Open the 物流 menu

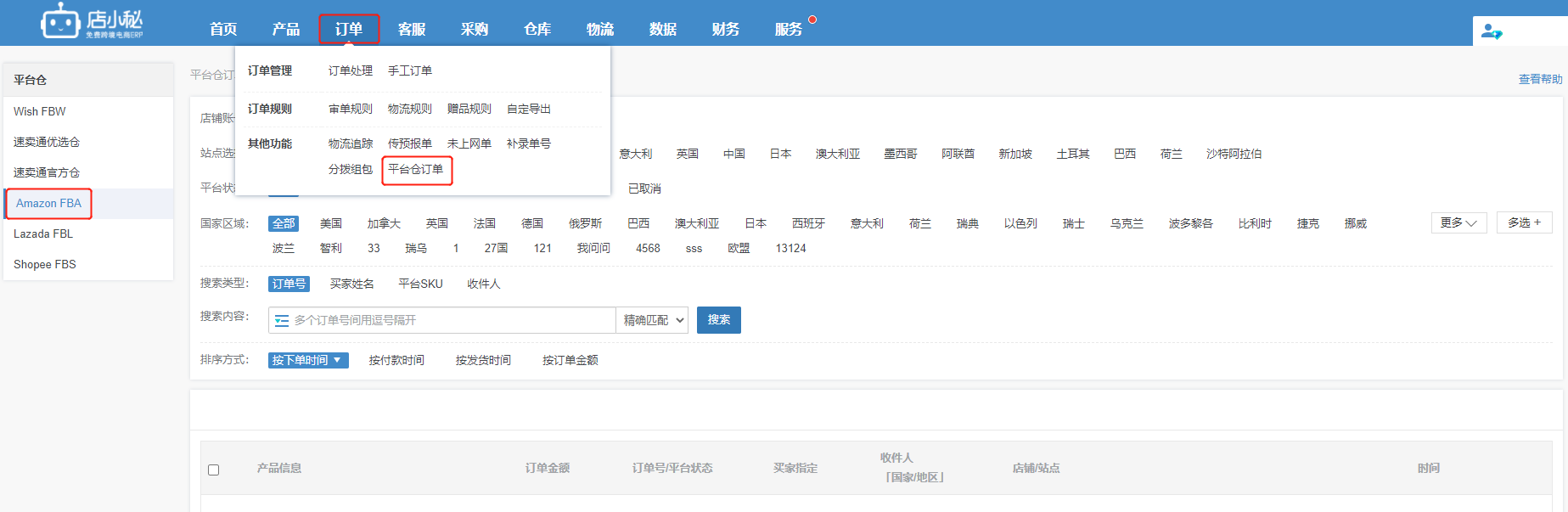[x=600, y=29]
